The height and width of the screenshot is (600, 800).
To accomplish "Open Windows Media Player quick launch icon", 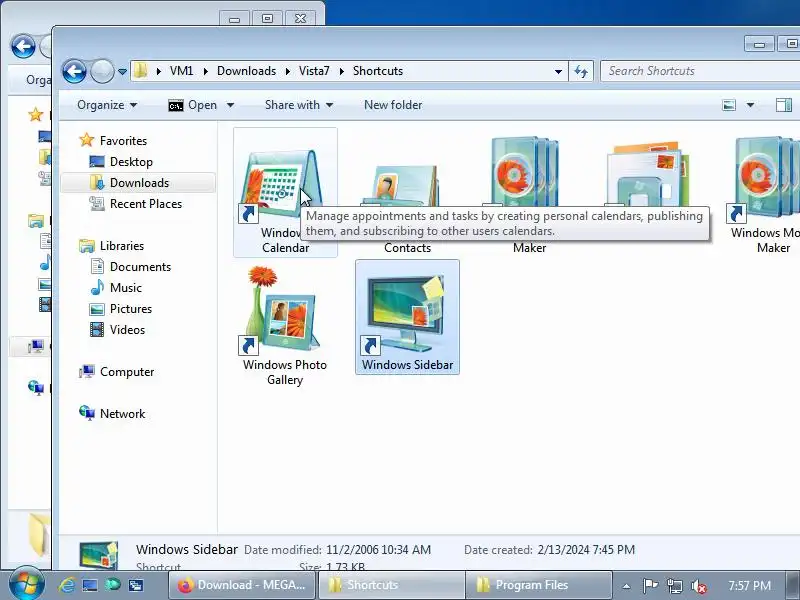I will pos(113,585).
